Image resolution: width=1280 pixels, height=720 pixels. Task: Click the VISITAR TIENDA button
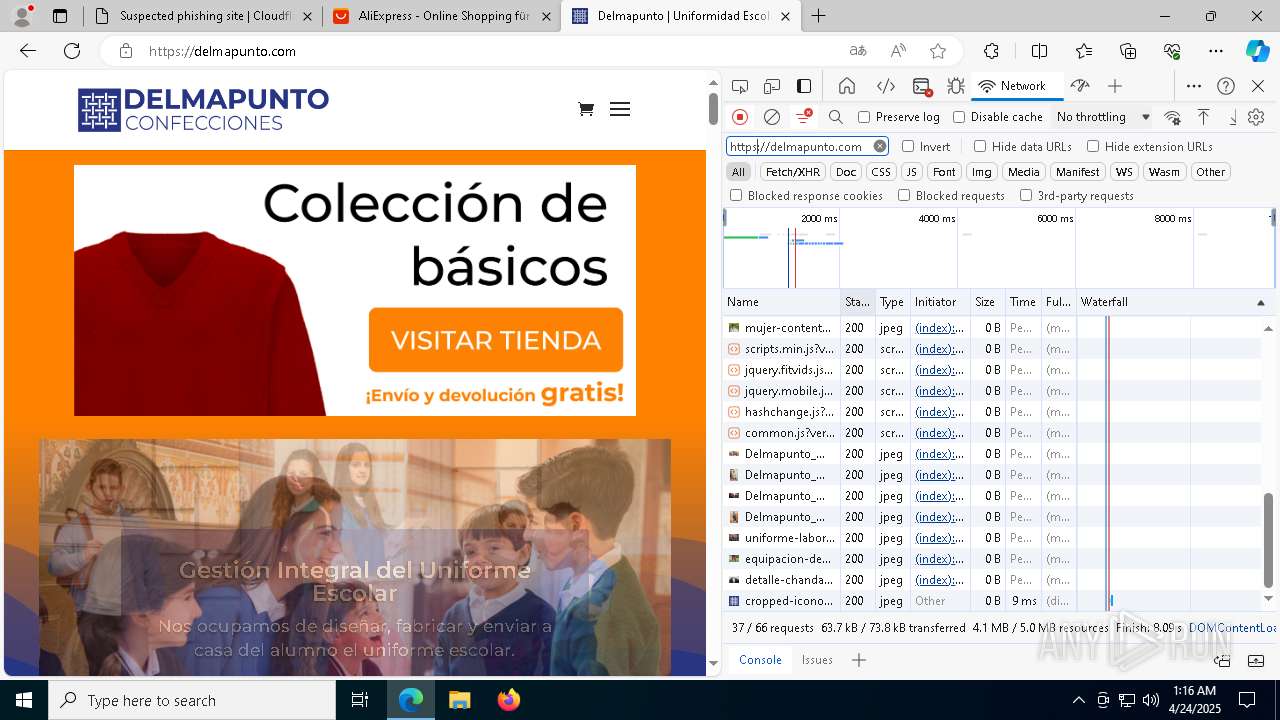496,340
